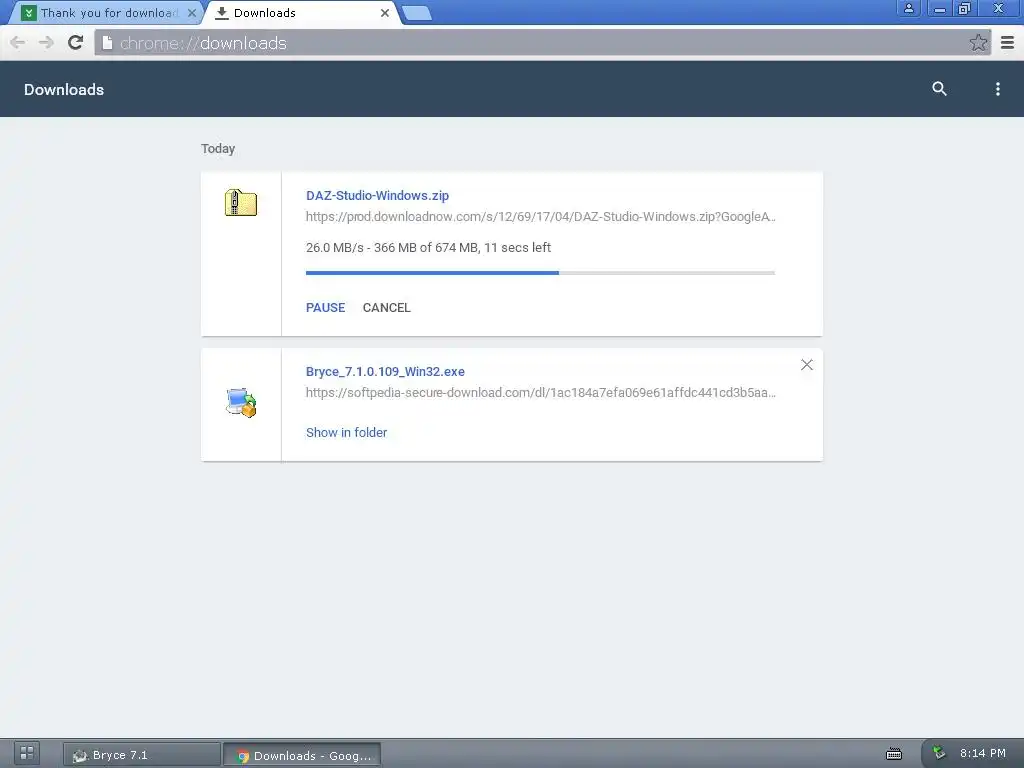
Task: Open the Bryce_7.1.0.109_Win32.exe link
Action: tap(385, 372)
